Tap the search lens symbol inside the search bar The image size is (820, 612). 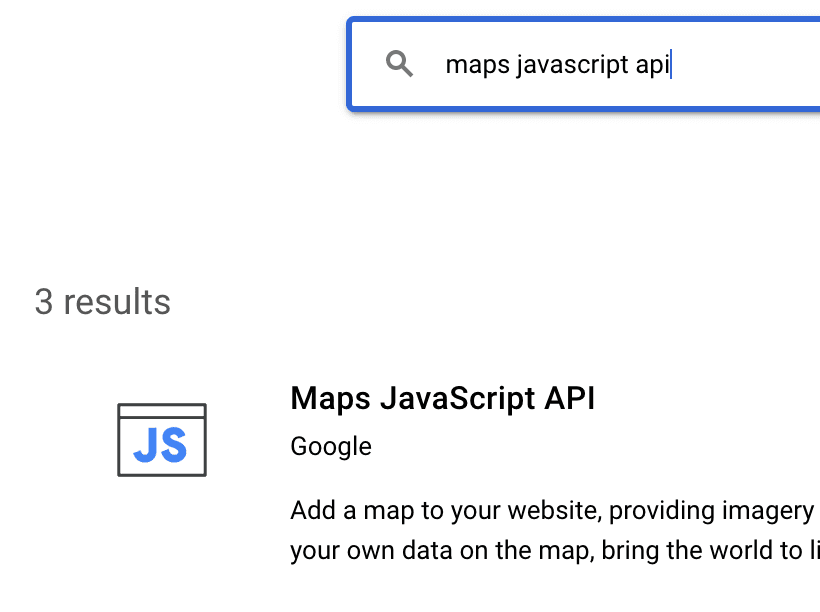point(400,64)
